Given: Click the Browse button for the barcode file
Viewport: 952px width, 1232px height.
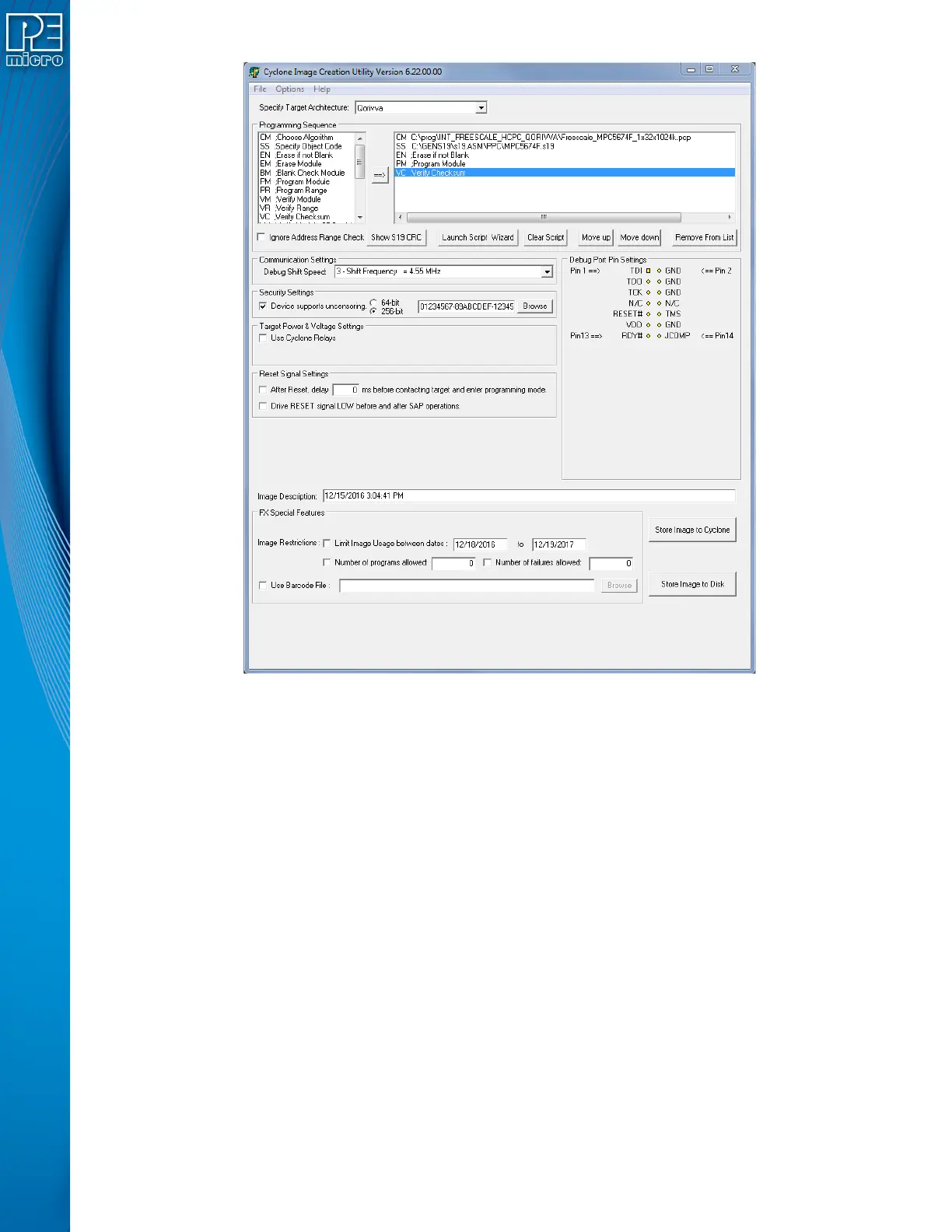Looking at the screenshot, I should click(x=619, y=586).
